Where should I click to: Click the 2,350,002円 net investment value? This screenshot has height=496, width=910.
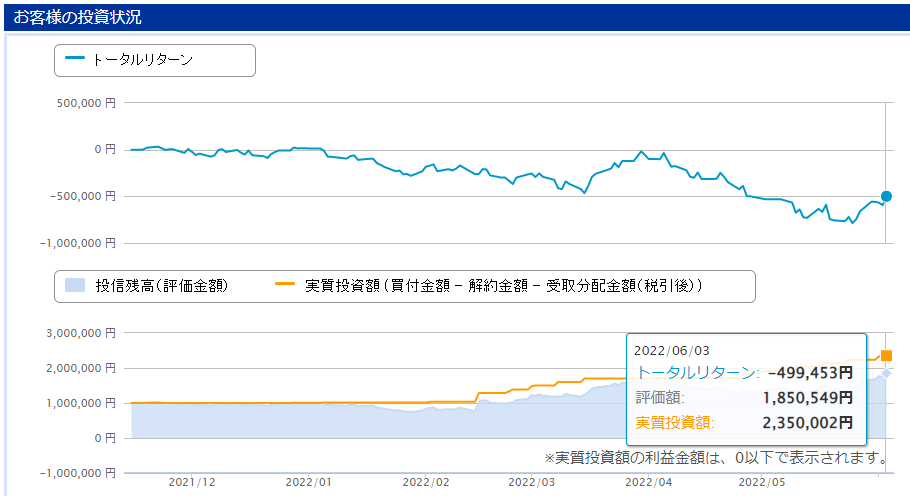click(x=808, y=422)
